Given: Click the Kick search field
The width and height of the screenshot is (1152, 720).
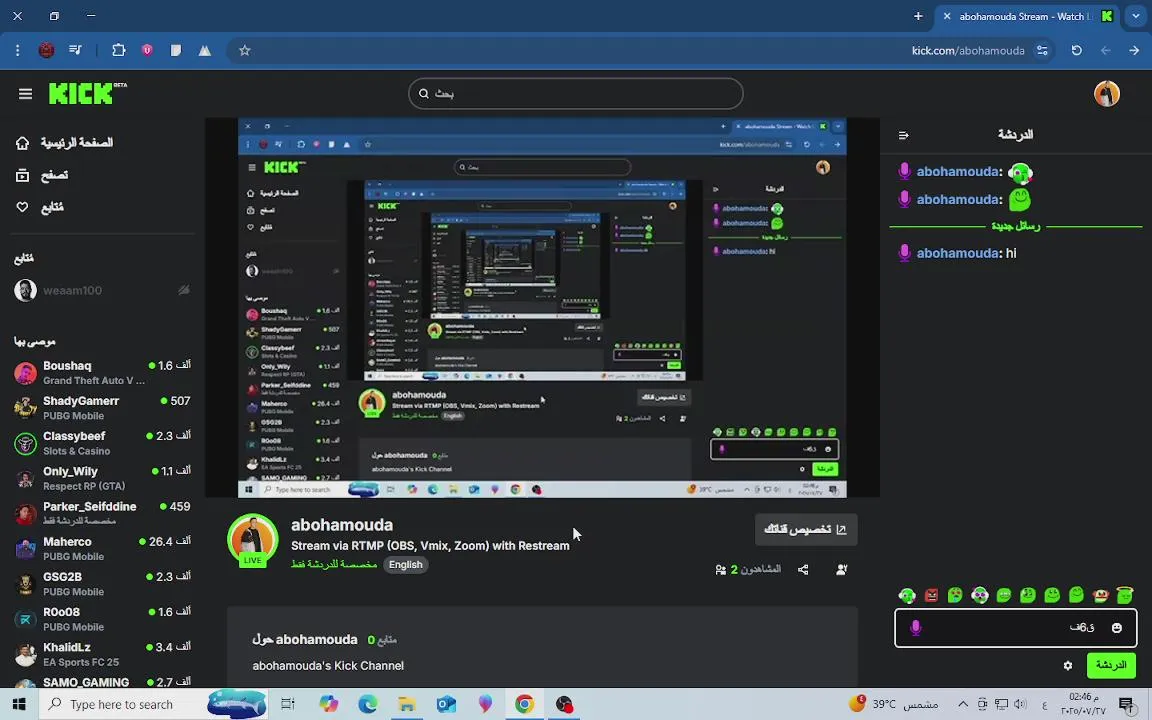Looking at the screenshot, I should [x=576, y=93].
